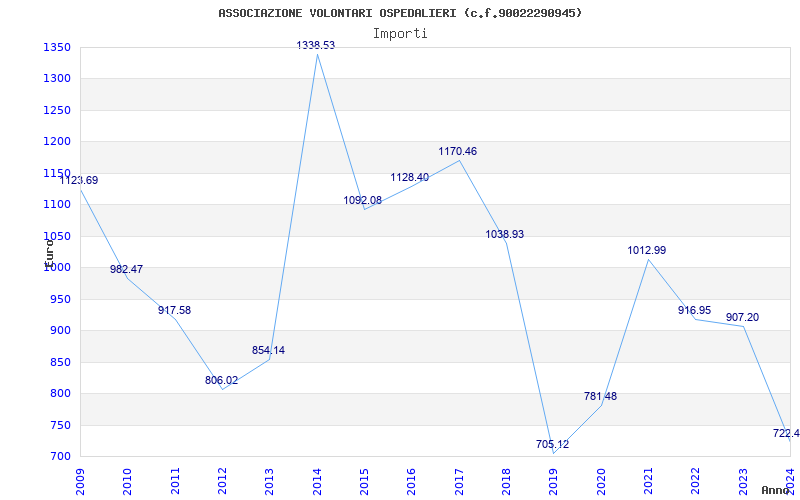Click the 907.20 value label
Screen dimensions: 800x500
coord(742,317)
